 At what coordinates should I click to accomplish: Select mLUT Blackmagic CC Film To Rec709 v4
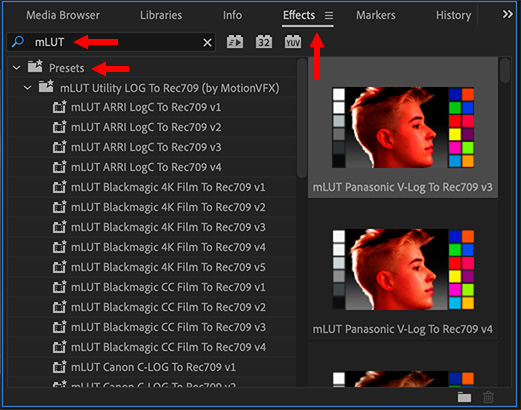(x=168, y=347)
